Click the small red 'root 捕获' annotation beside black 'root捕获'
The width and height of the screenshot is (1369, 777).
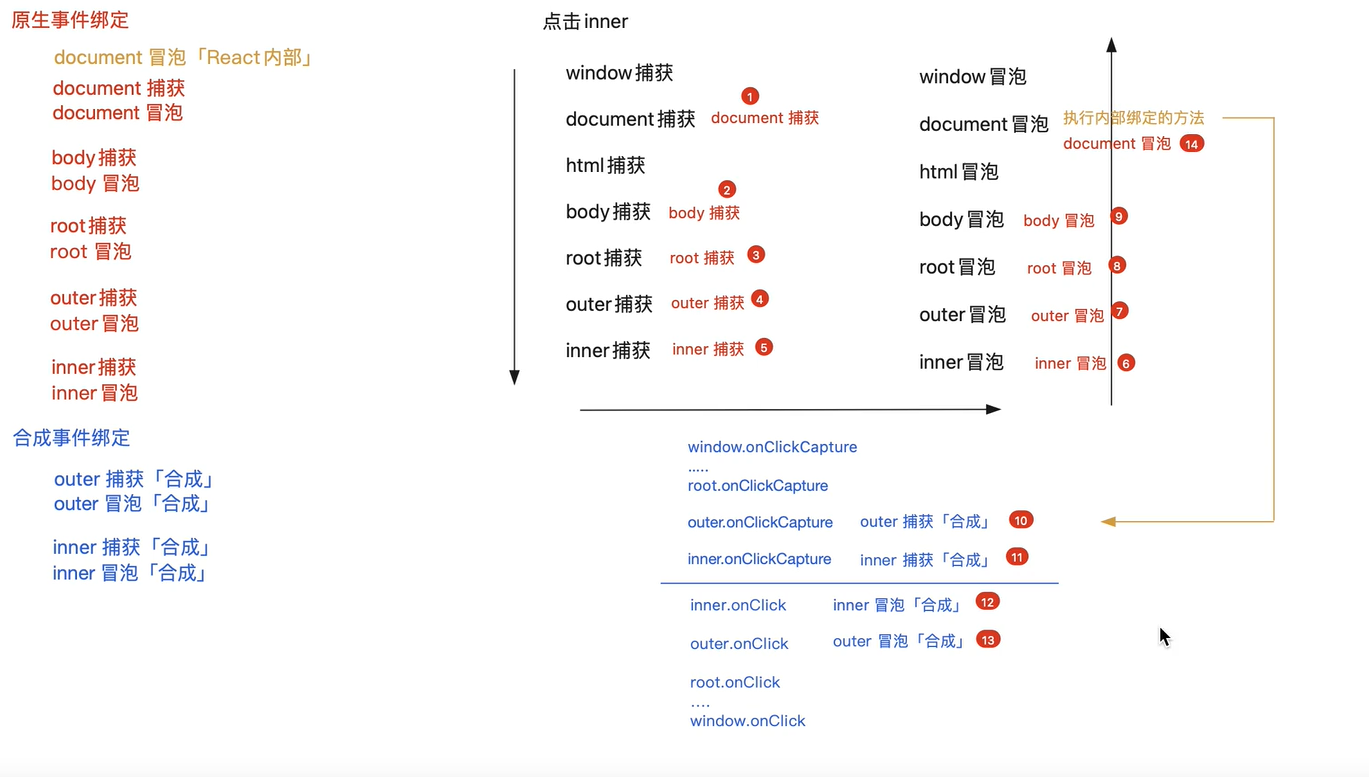tap(702, 258)
